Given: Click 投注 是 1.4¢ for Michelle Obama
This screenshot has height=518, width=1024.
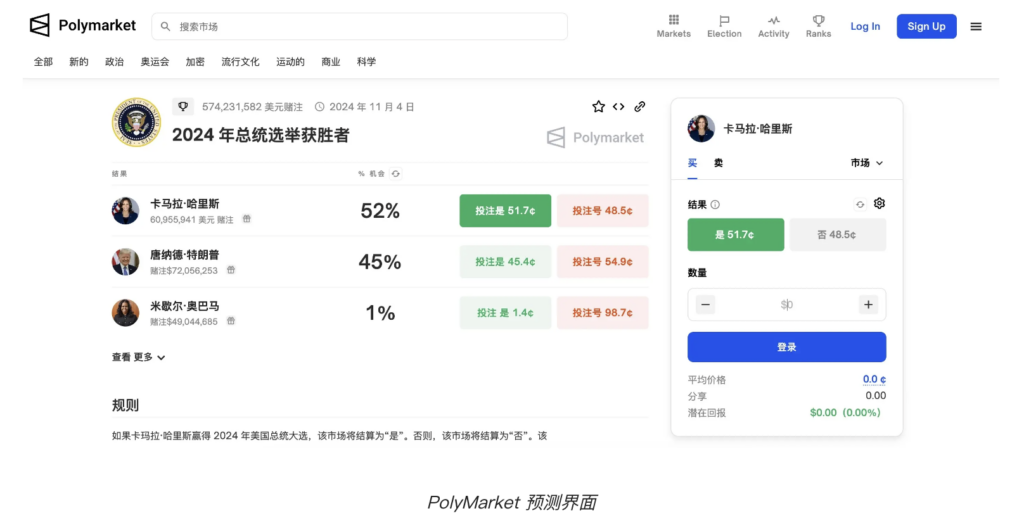Looking at the screenshot, I should tap(505, 313).
